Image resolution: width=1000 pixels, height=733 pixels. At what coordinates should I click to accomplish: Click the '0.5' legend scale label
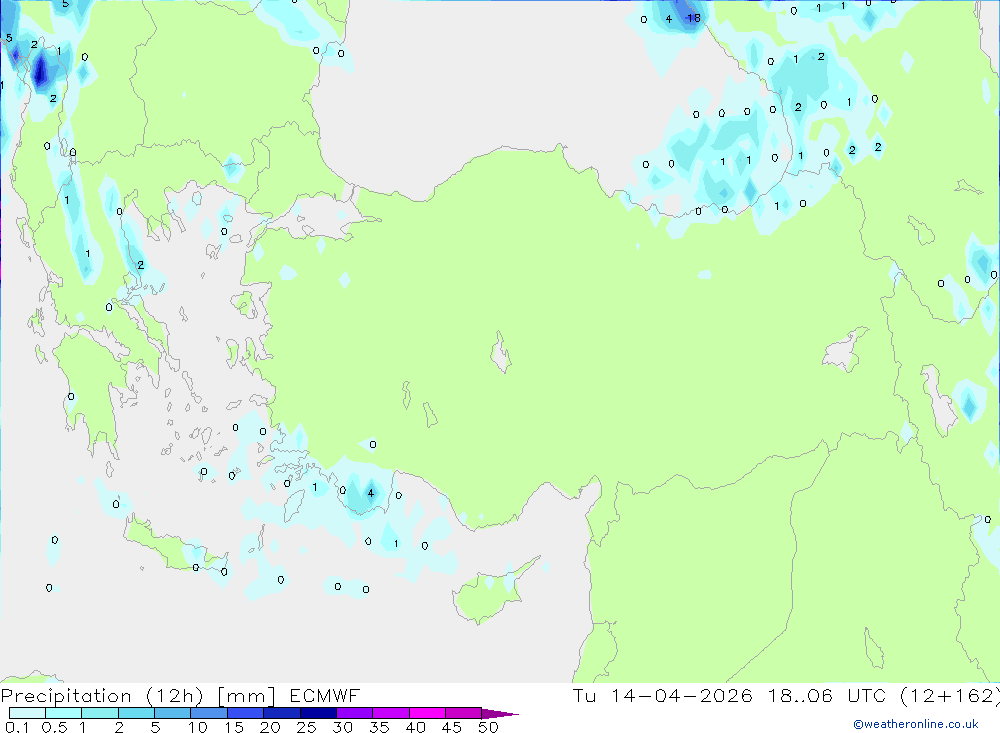[54, 727]
